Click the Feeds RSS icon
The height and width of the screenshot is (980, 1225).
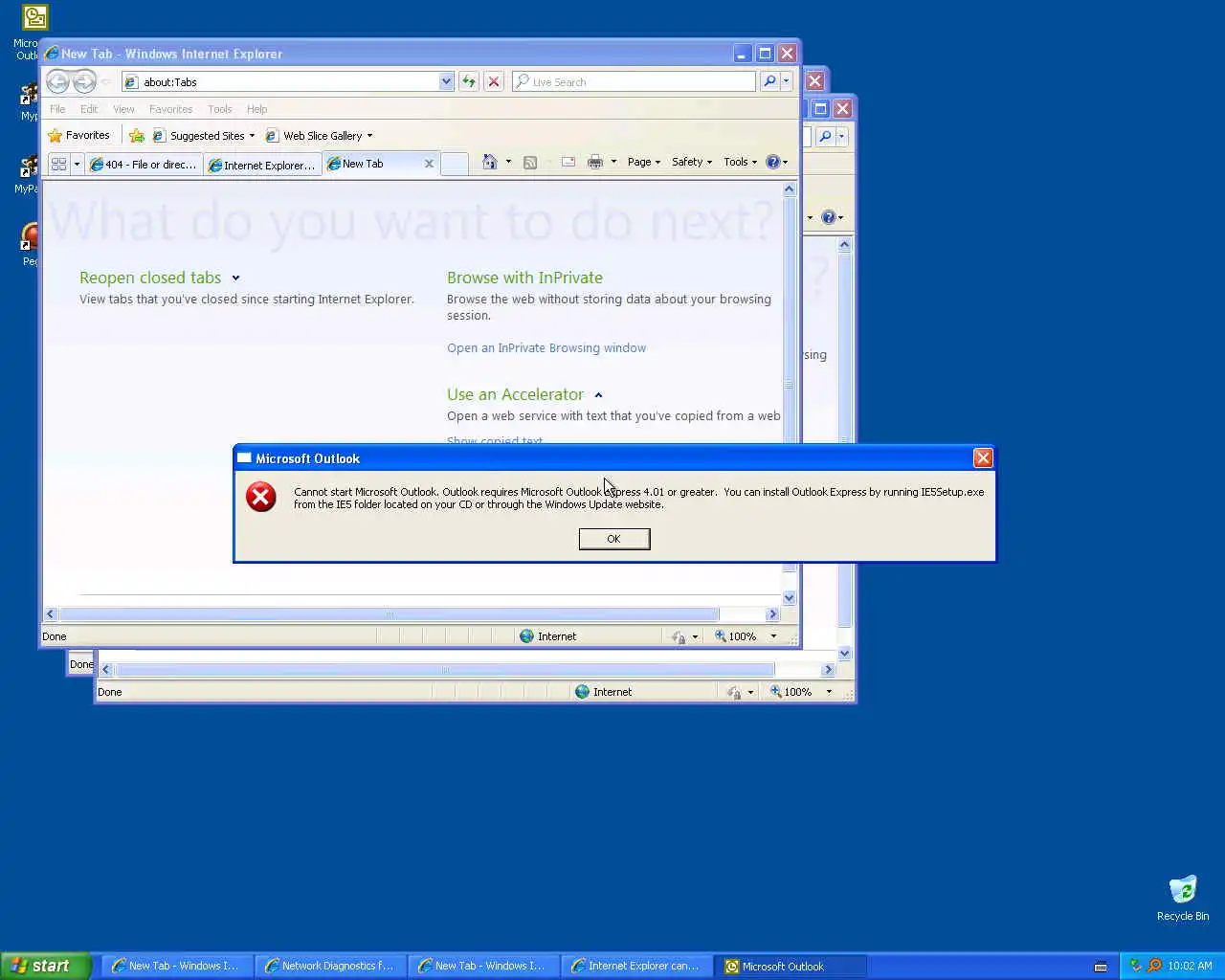[530, 162]
